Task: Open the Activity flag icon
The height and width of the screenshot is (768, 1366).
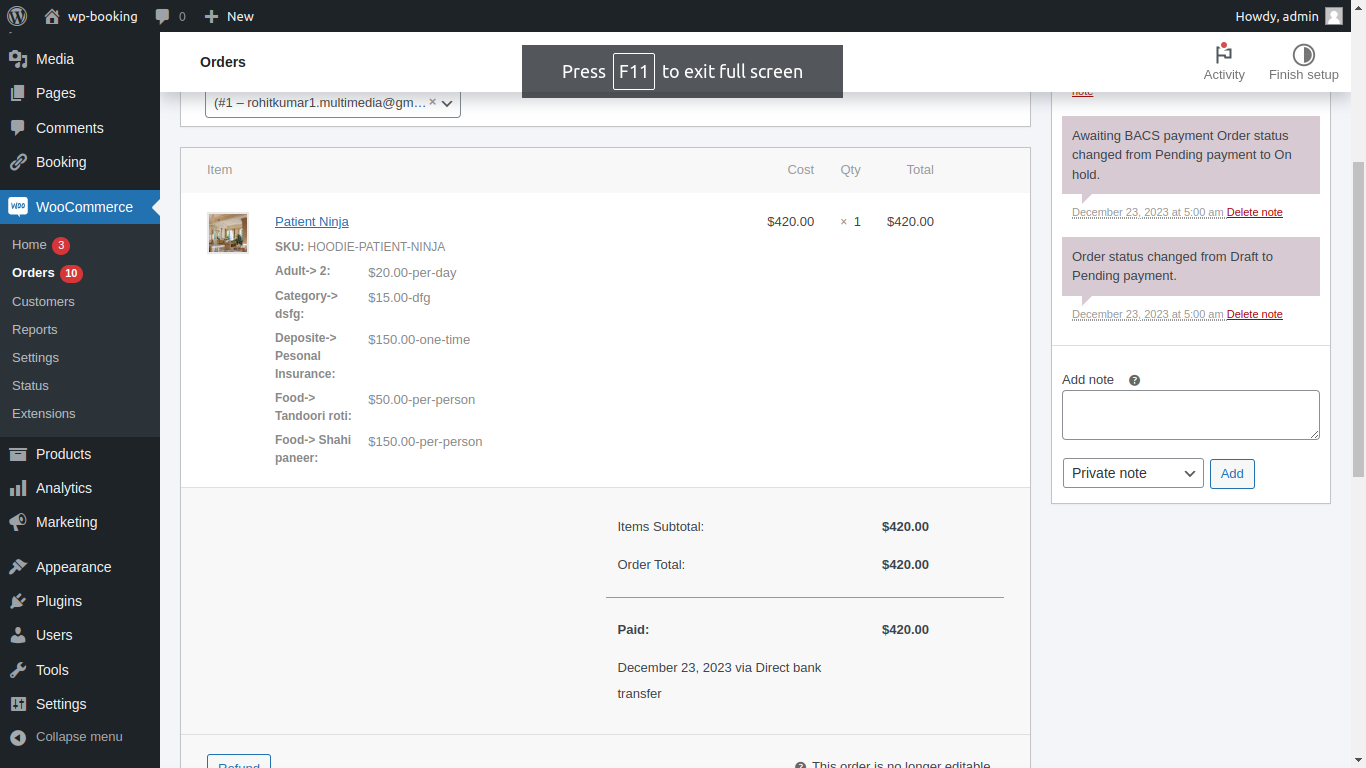Action: pyautogui.click(x=1223, y=53)
